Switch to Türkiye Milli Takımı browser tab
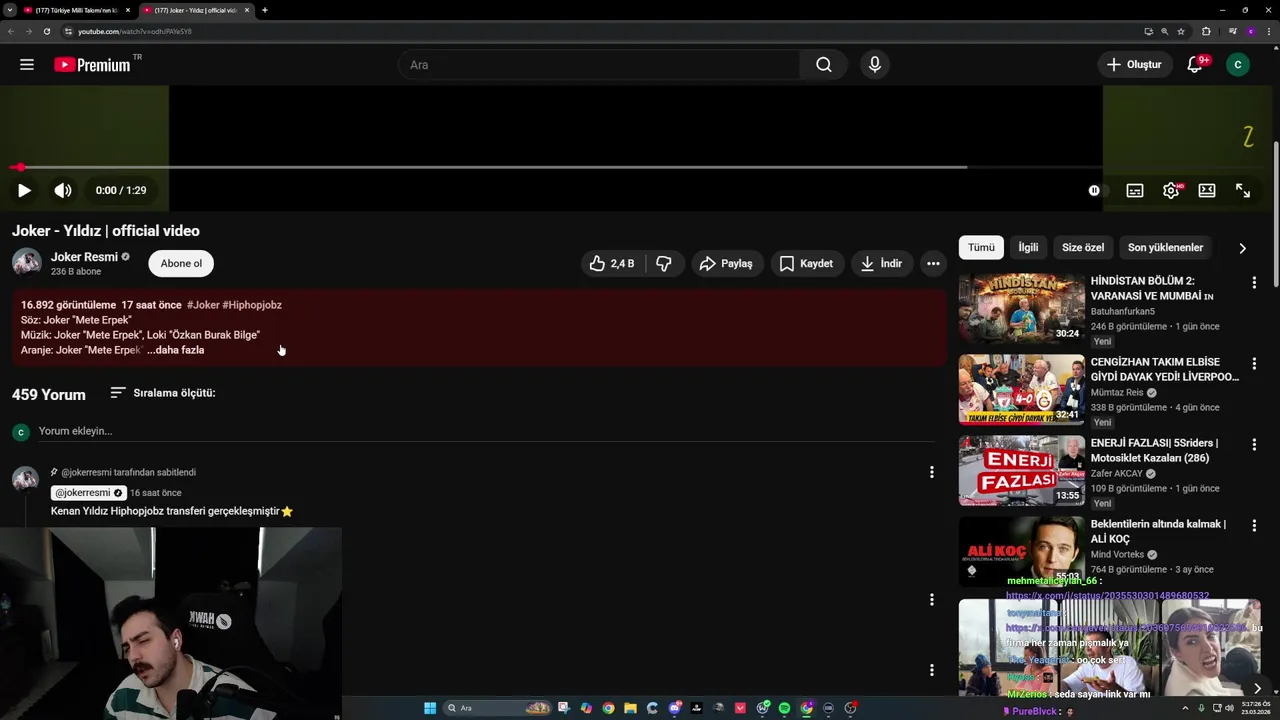This screenshot has width=1280, height=720. [x=77, y=10]
